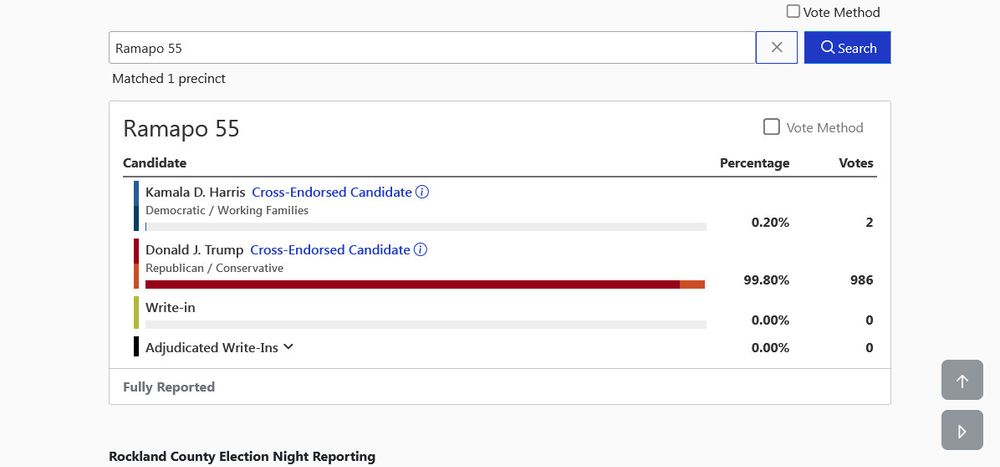
Task: Expand the Adjudicated Write-Ins chevron
Action: 288,347
